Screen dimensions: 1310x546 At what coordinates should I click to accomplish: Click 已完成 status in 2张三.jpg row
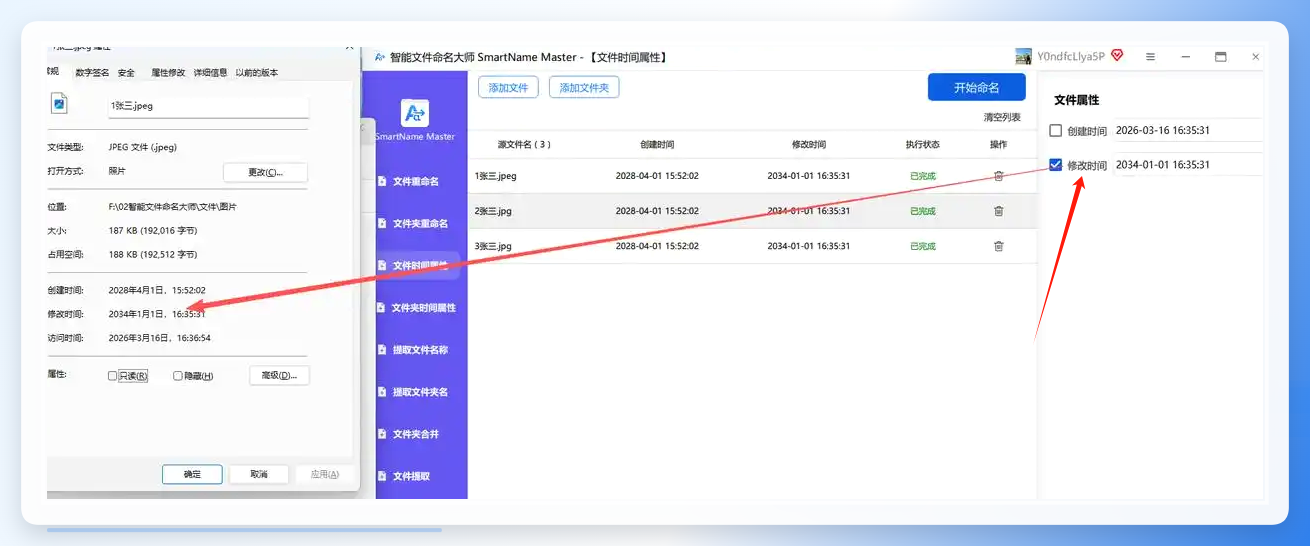pyautogui.click(x=923, y=211)
